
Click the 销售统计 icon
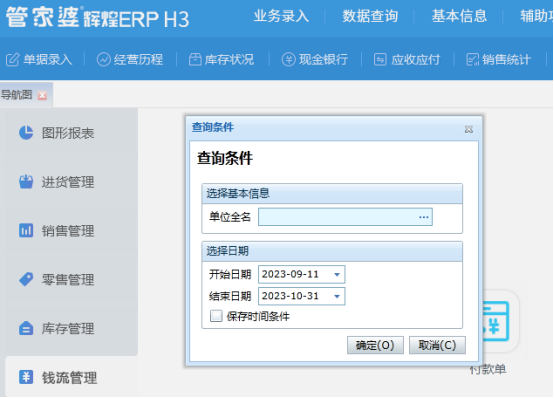[x=472, y=59]
